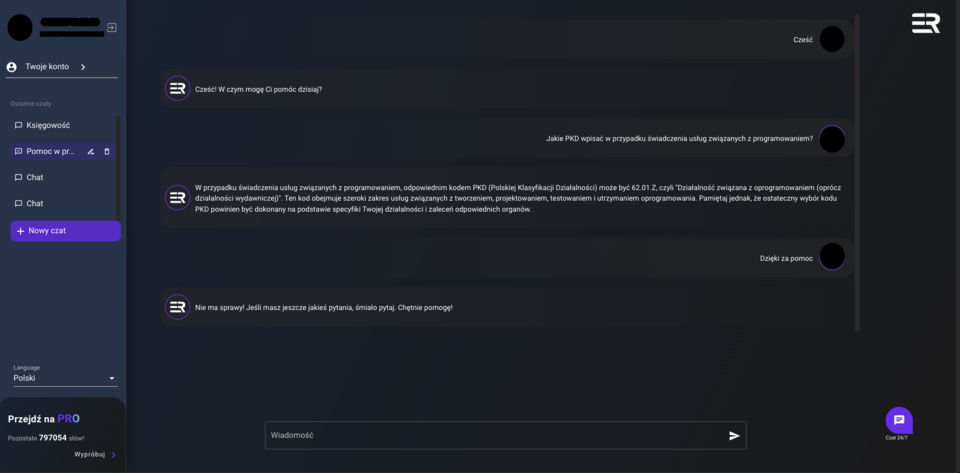Open the Czat 24/7 support bubble
The width and height of the screenshot is (960, 473).
pos(899,420)
